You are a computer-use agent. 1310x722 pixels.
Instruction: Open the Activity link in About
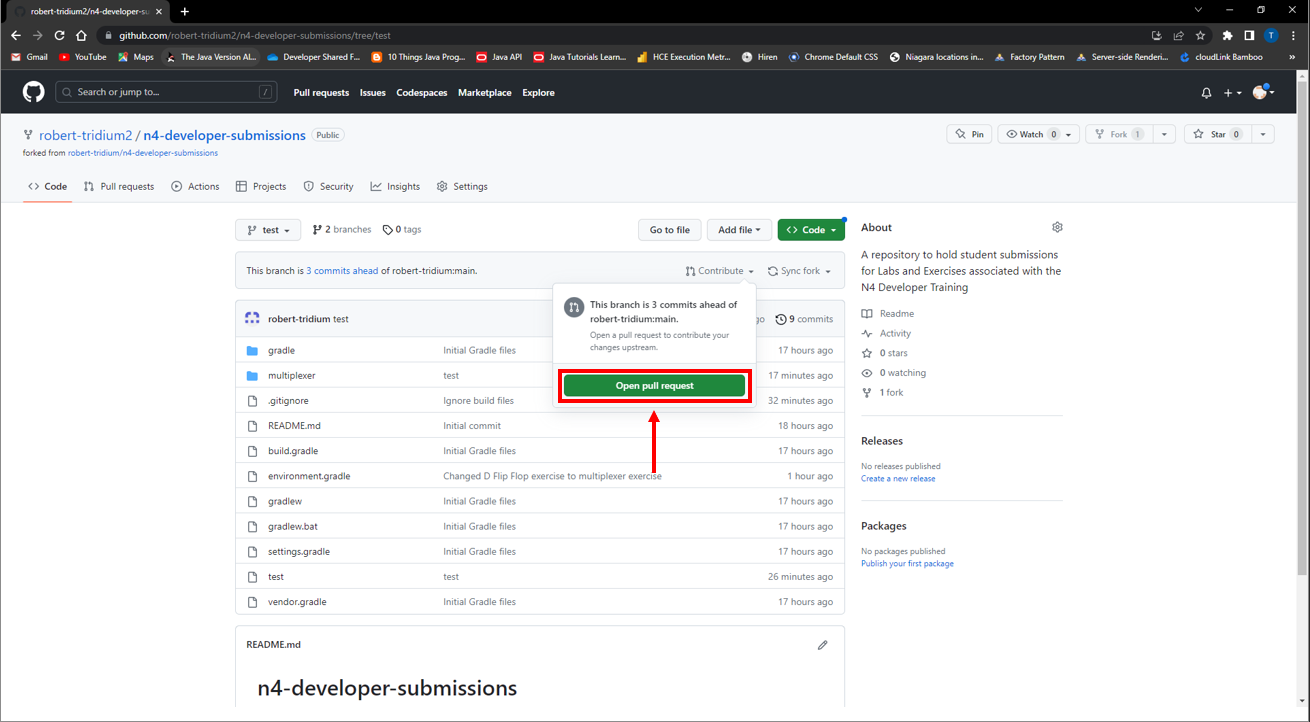click(x=886, y=334)
